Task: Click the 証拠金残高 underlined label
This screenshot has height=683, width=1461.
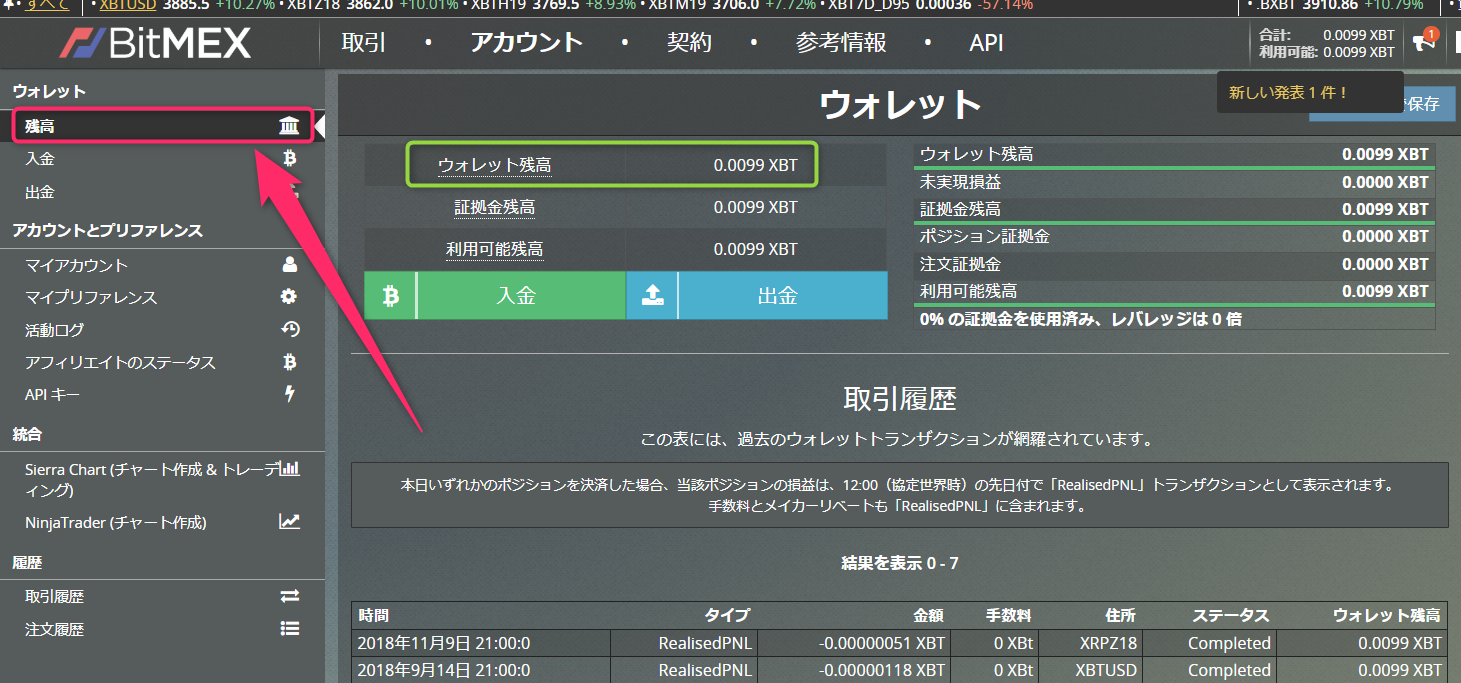Action: [494, 208]
